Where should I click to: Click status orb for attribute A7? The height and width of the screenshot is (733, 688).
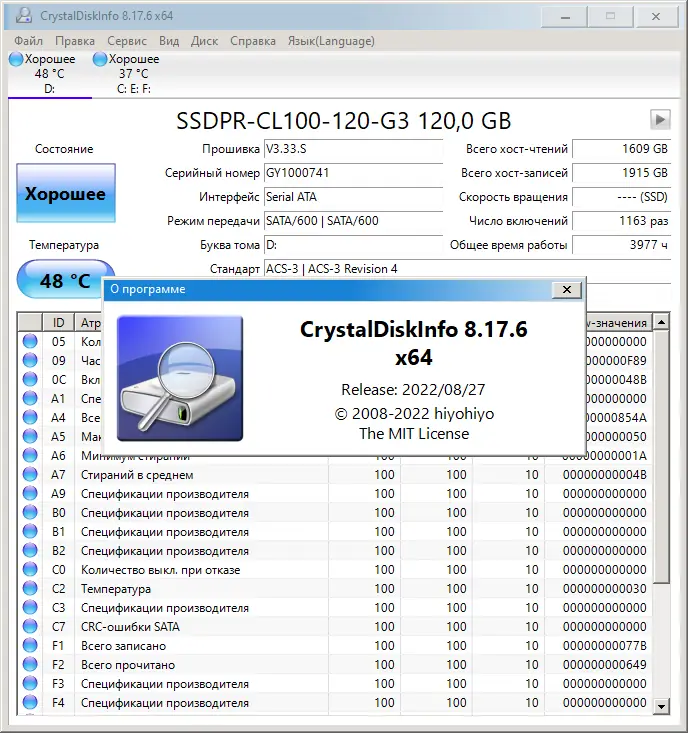coord(30,474)
